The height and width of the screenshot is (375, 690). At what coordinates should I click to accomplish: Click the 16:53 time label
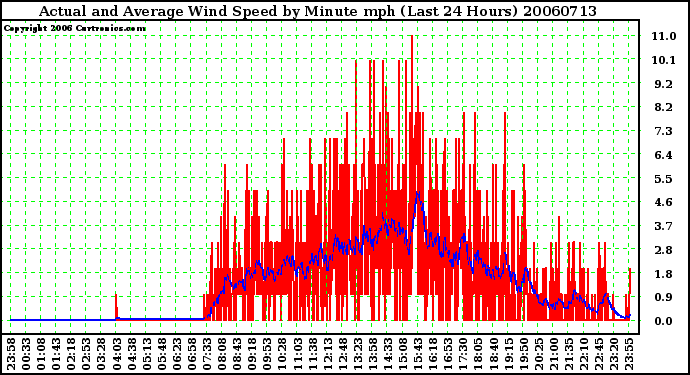point(448,354)
